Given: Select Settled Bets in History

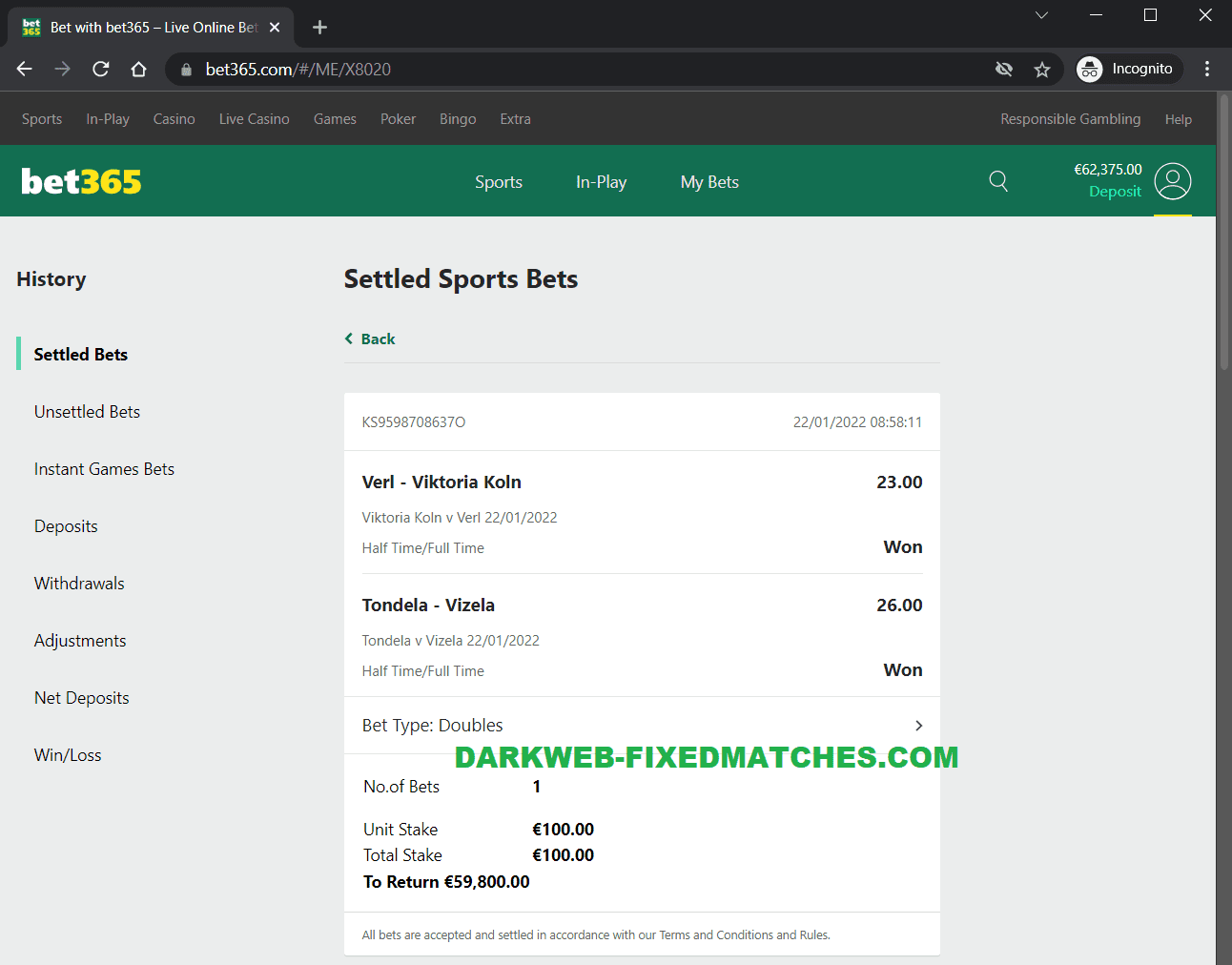Looking at the screenshot, I should point(80,355).
